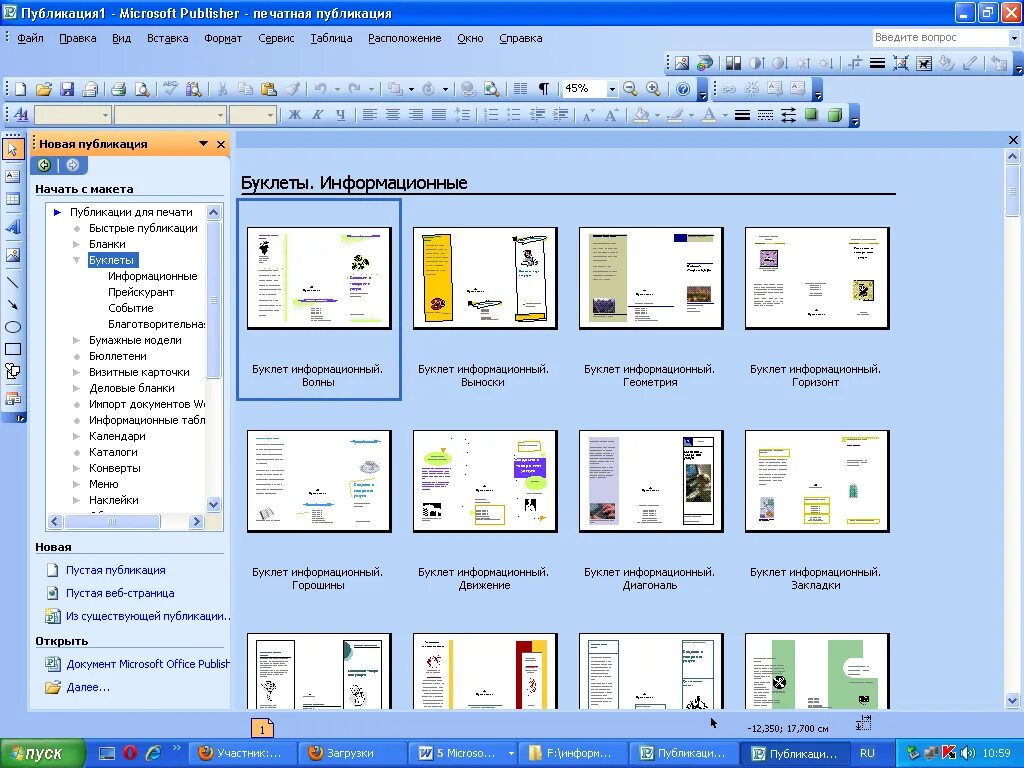Select the Oval drawing tool
This screenshot has height=768, width=1024.
point(12,327)
